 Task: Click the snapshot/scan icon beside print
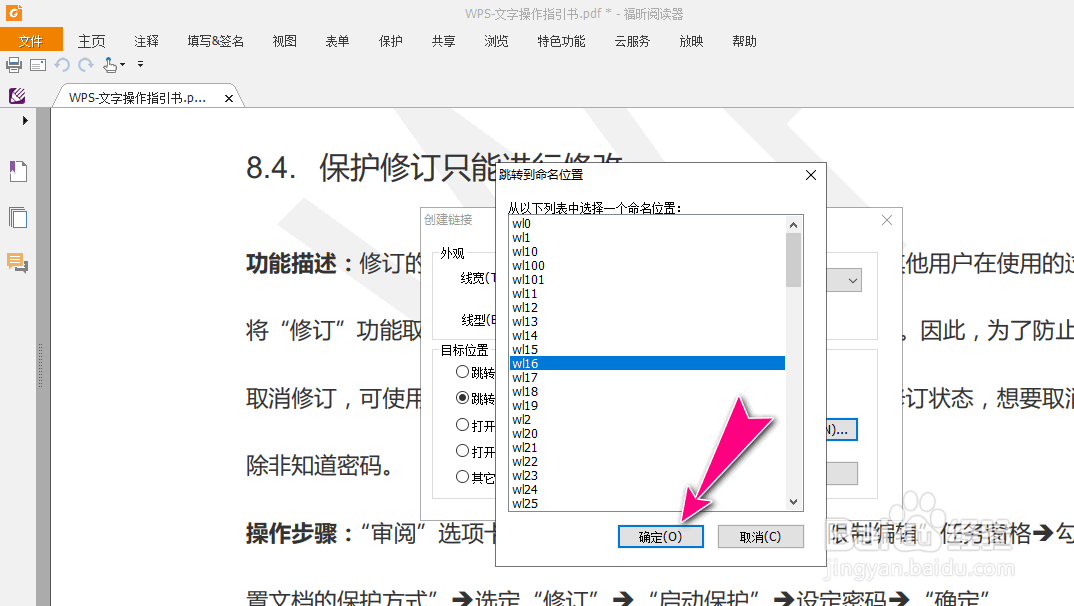pos(38,65)
